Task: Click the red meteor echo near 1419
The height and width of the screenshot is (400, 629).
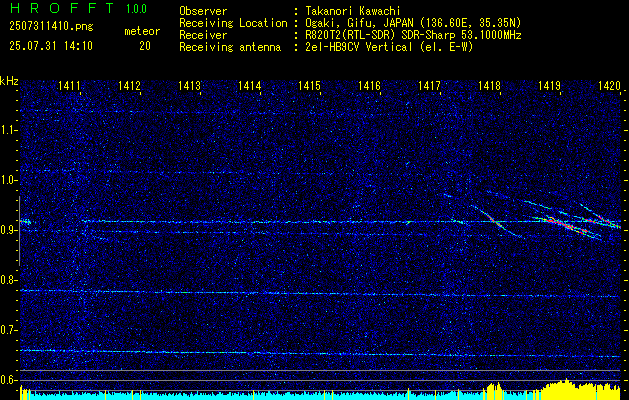Action: [568, 225]
